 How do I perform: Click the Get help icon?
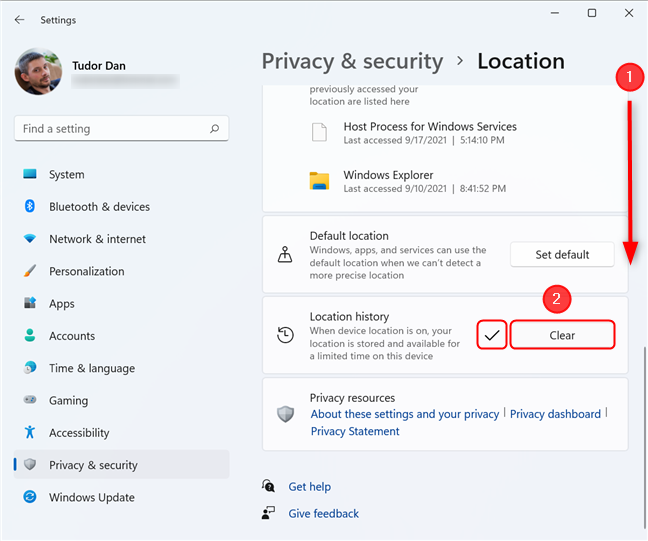[268, 486]
